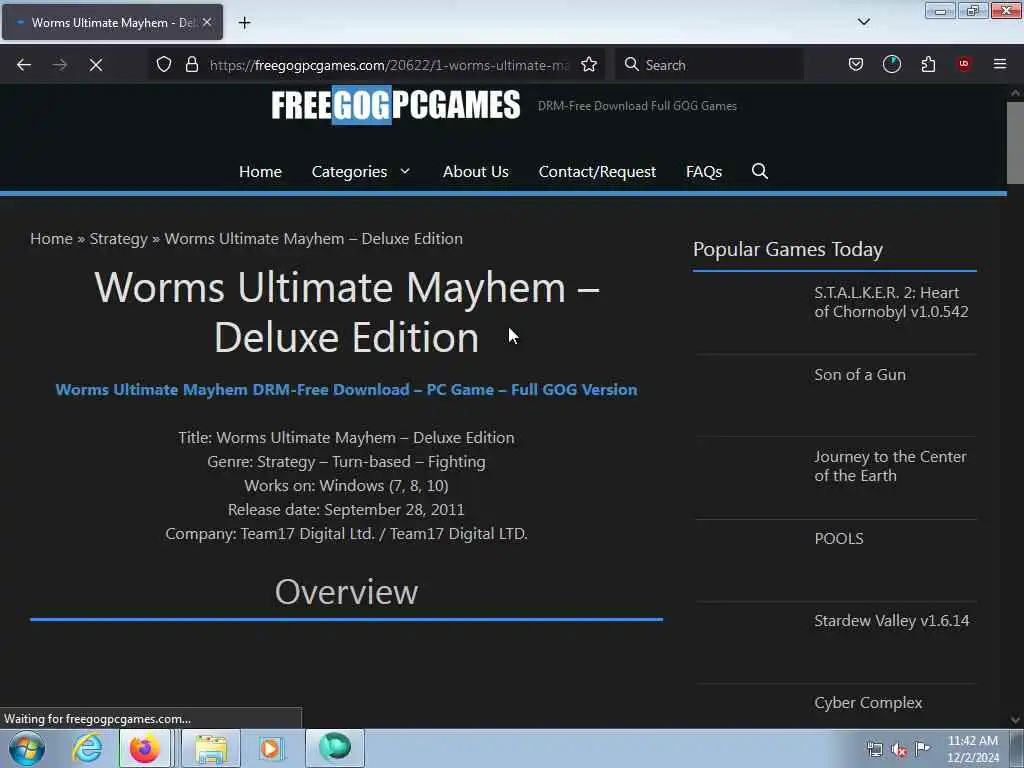Click the page vertical scrollbar thumb
This screenshot has height=768, width=1024.
click(x=1015, y=143)
